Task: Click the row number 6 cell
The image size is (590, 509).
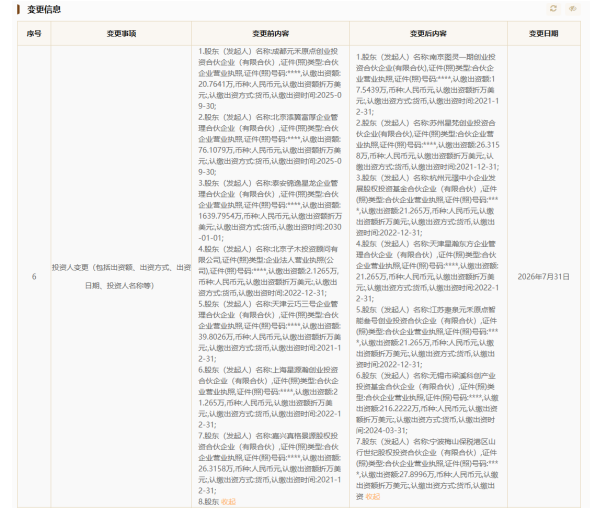Action: click(x=34, y=277)
